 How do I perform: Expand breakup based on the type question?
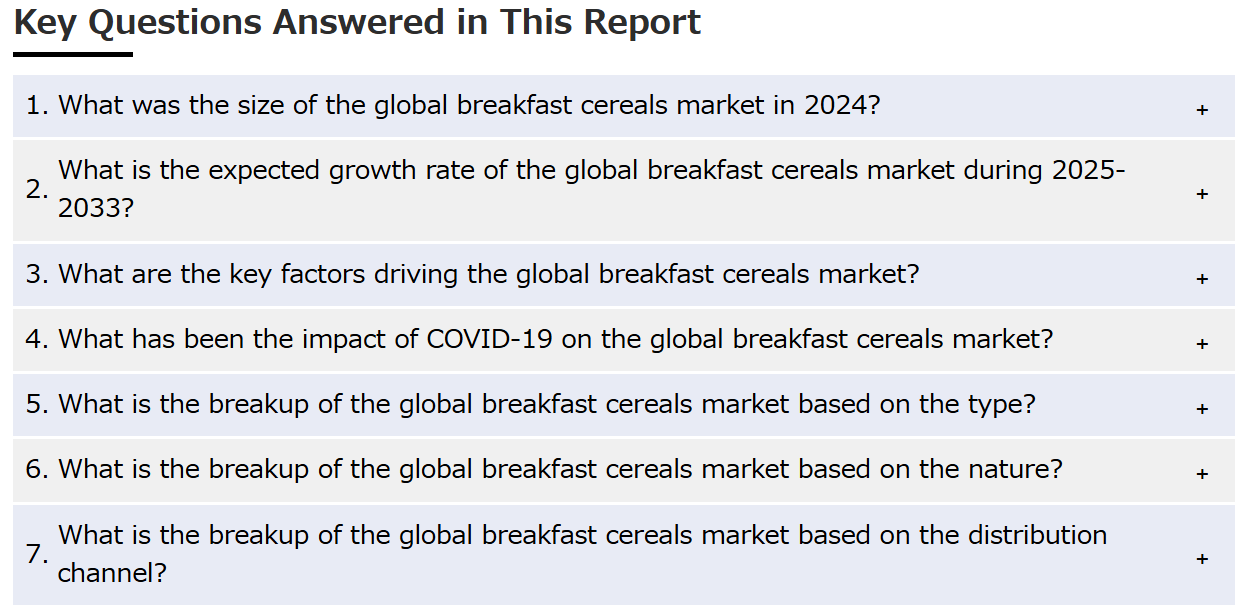pyautogui.click(x=624, y=405)
